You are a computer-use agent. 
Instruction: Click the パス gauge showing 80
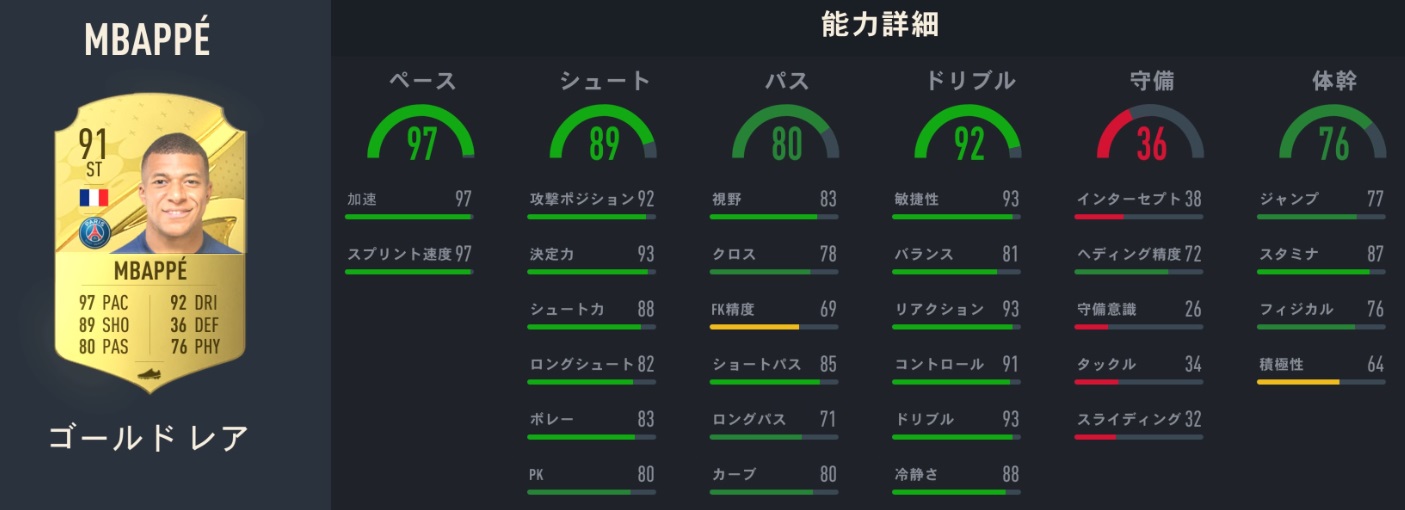[x=786, y=137]
